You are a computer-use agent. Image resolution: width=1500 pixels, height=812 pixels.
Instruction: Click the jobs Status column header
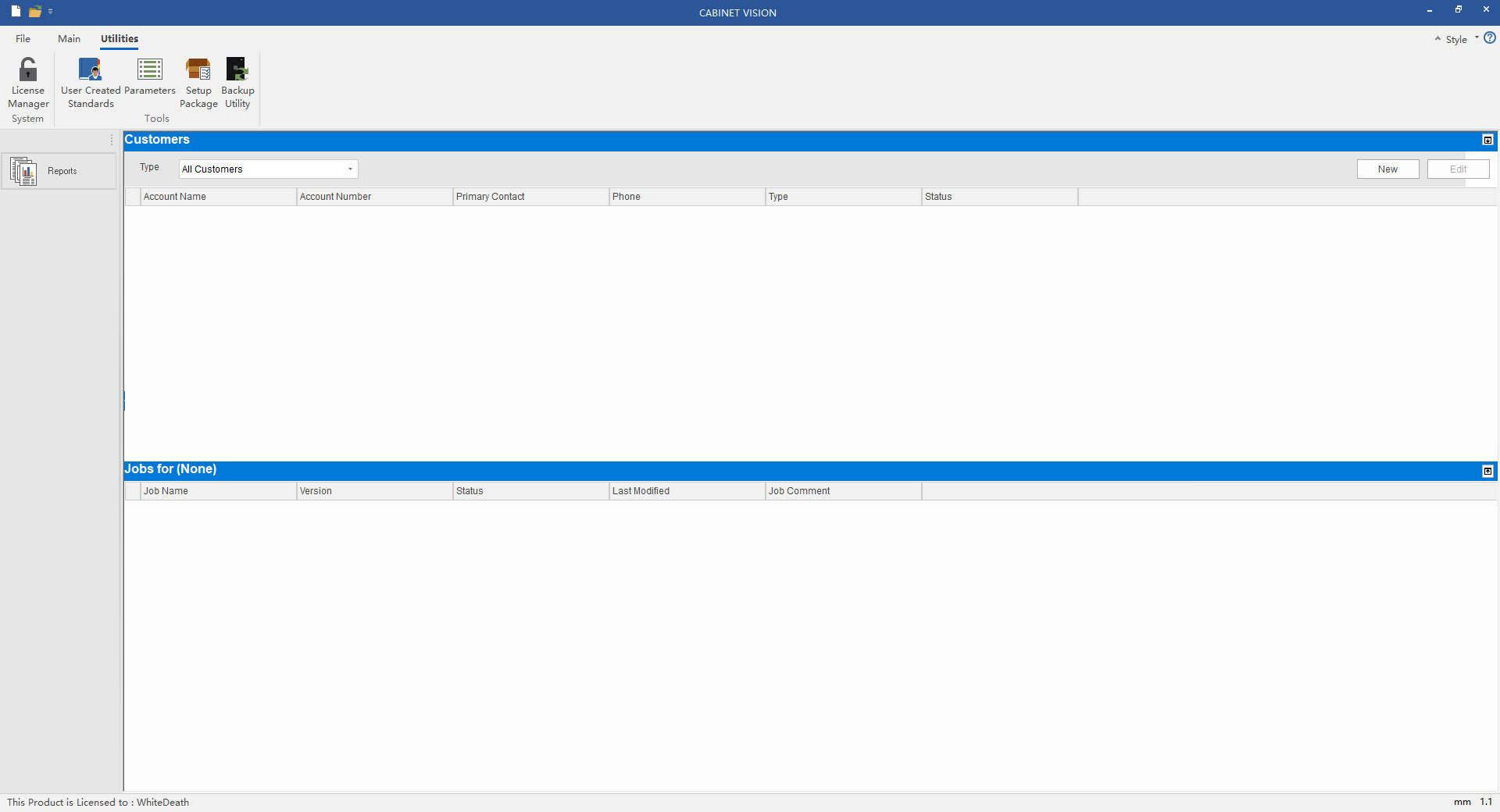[531, 491]
